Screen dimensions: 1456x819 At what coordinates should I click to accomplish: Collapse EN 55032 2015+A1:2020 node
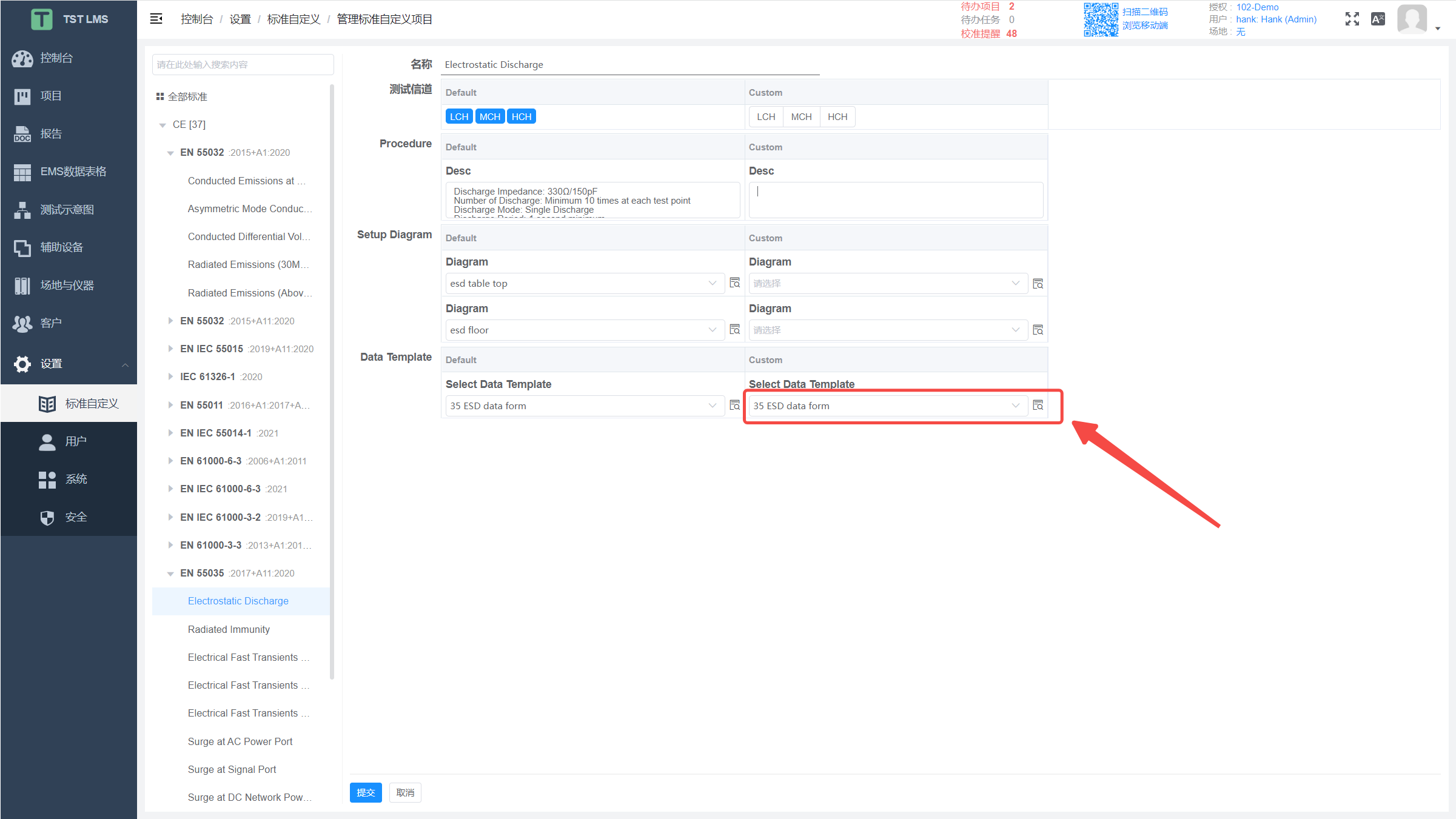170,153
